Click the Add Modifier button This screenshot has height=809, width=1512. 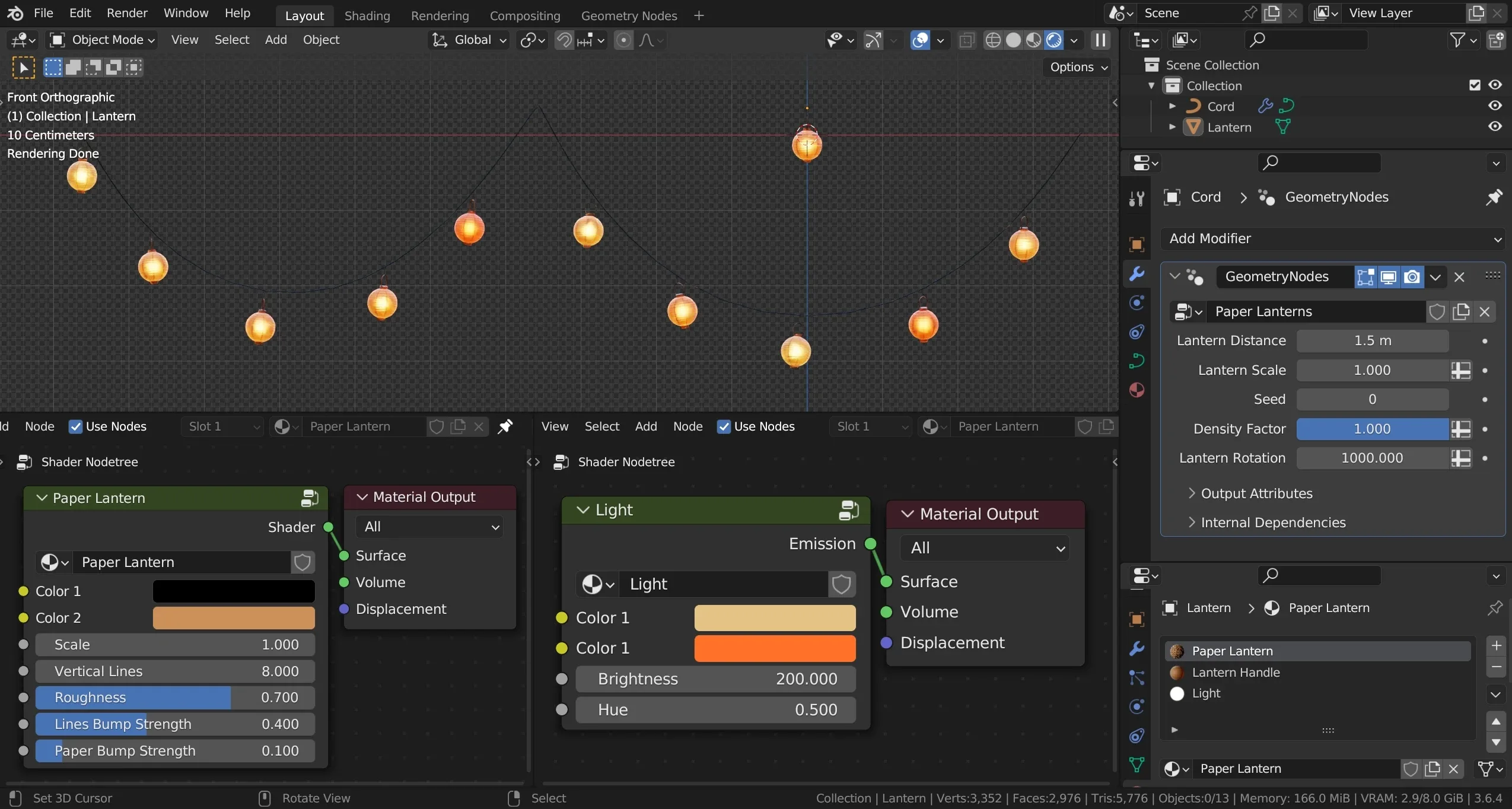(1332, 238)
